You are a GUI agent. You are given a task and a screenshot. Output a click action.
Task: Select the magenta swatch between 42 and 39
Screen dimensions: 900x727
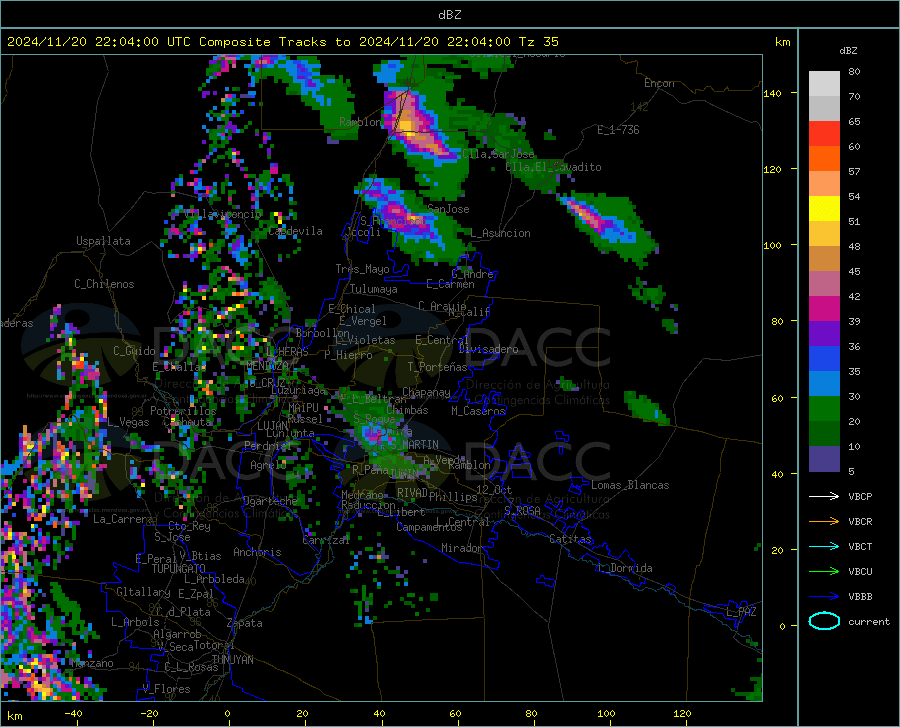click(x=824, y=309)
